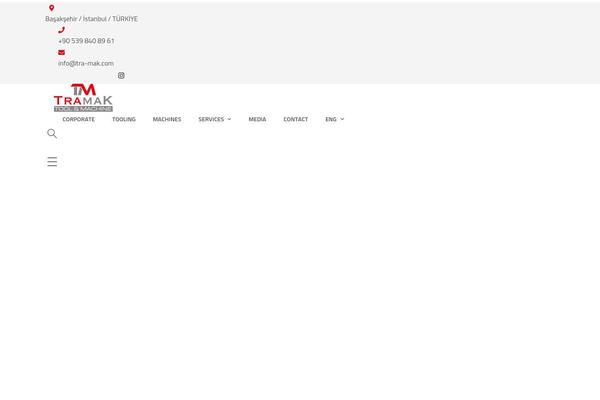Viewport: 600px width, 400px height.
Task: Open the Media menu item
Action: 258,119
